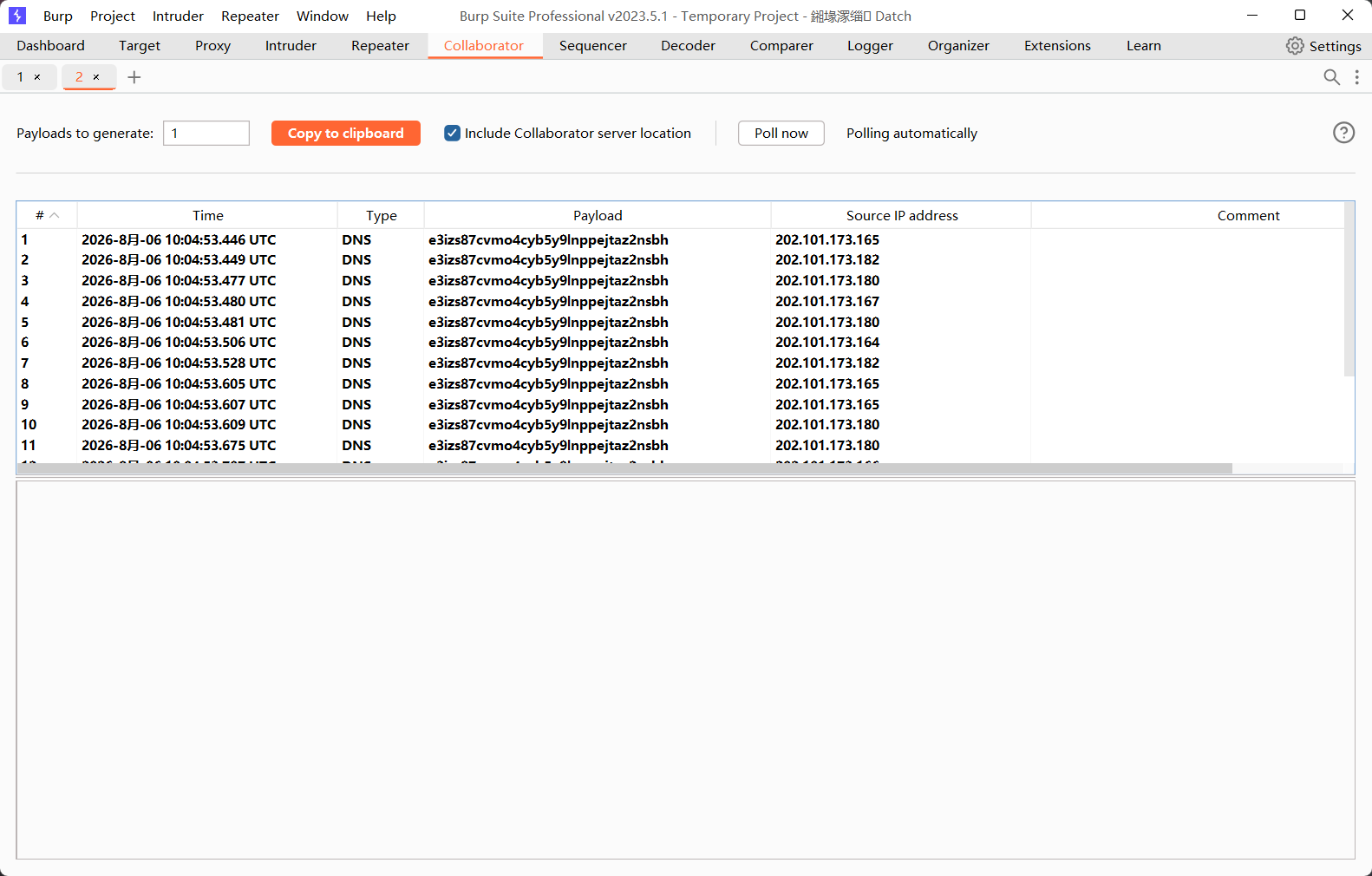Select row 1 time 10:04:53.446 UTC
Image resolution: width=1372 pixels, height=876 pixels.
point(179,239)
